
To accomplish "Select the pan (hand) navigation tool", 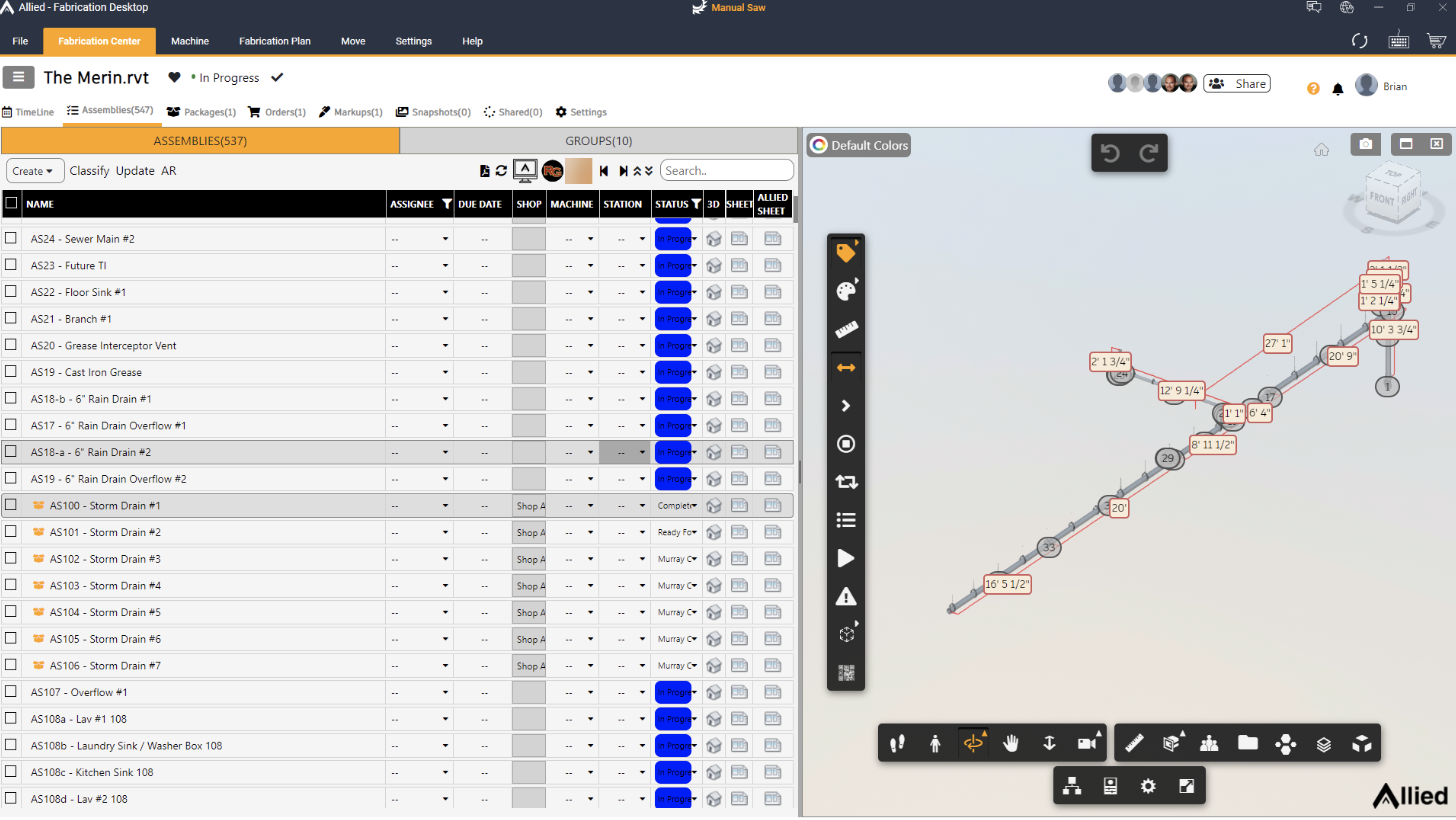I will tap(1010, 743).
